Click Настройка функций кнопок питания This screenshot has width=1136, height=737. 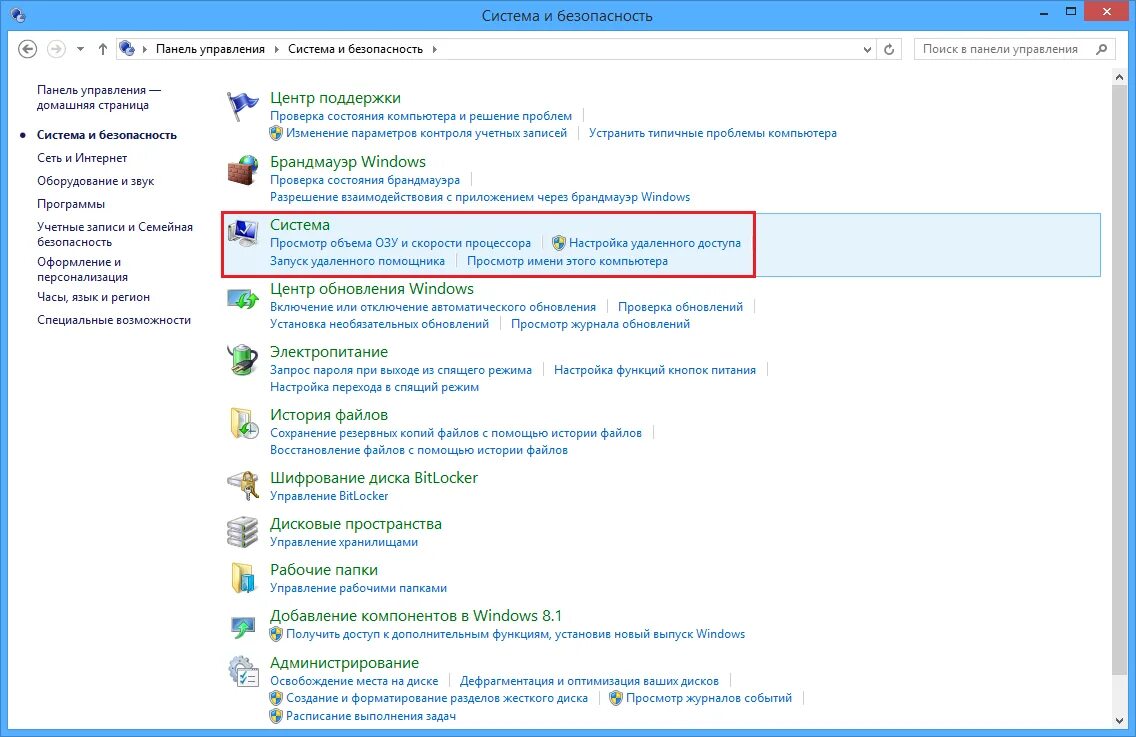[655, 370]
